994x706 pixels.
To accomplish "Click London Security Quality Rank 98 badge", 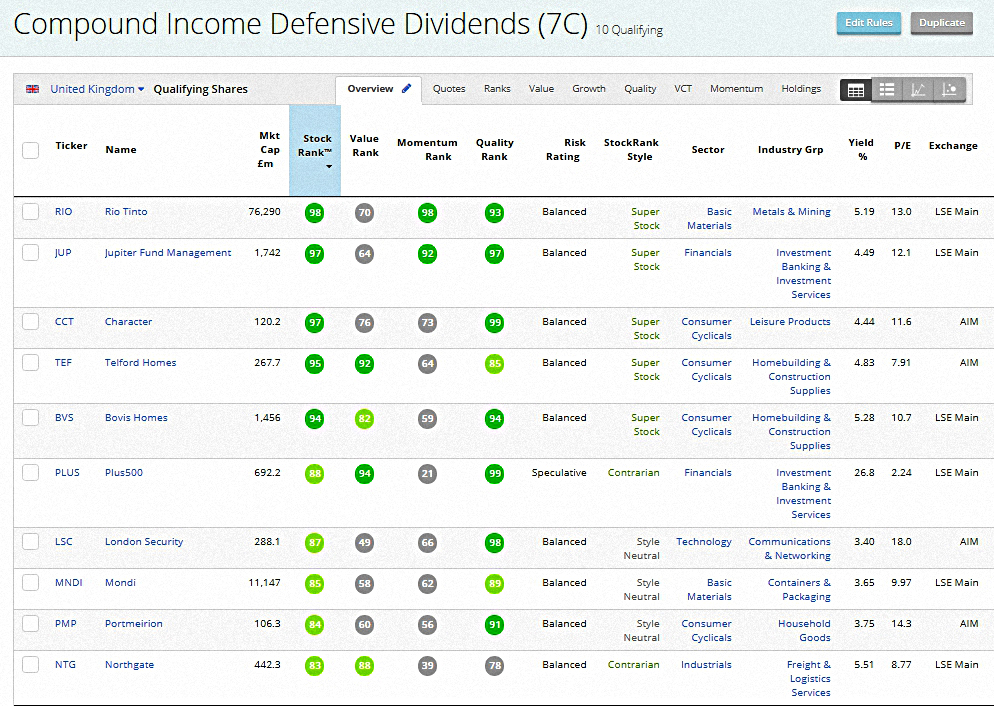I will [494, 543].
